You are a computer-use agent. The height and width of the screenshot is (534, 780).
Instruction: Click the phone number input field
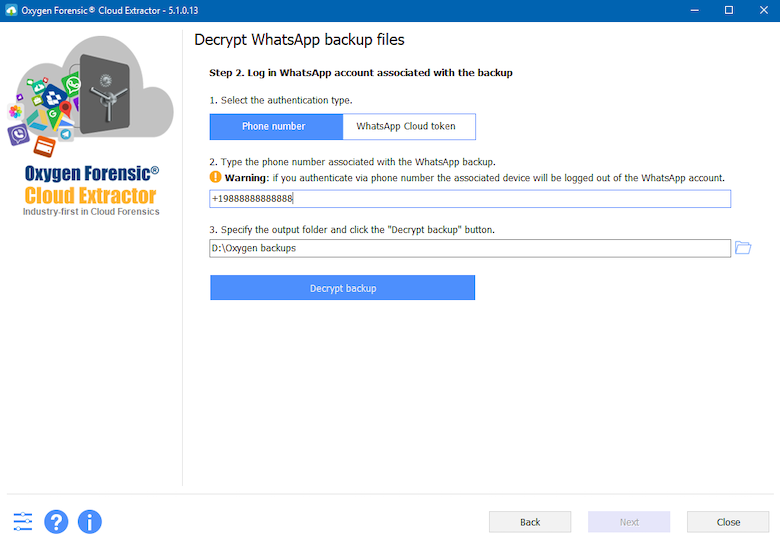(x=470, y=199)
